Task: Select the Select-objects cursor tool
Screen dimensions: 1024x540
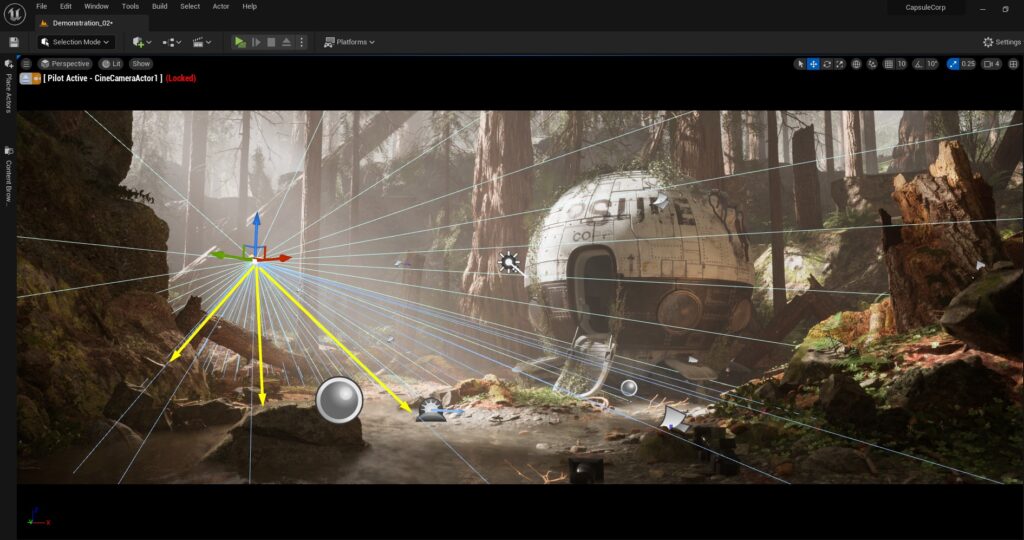Action: (800, 64)
